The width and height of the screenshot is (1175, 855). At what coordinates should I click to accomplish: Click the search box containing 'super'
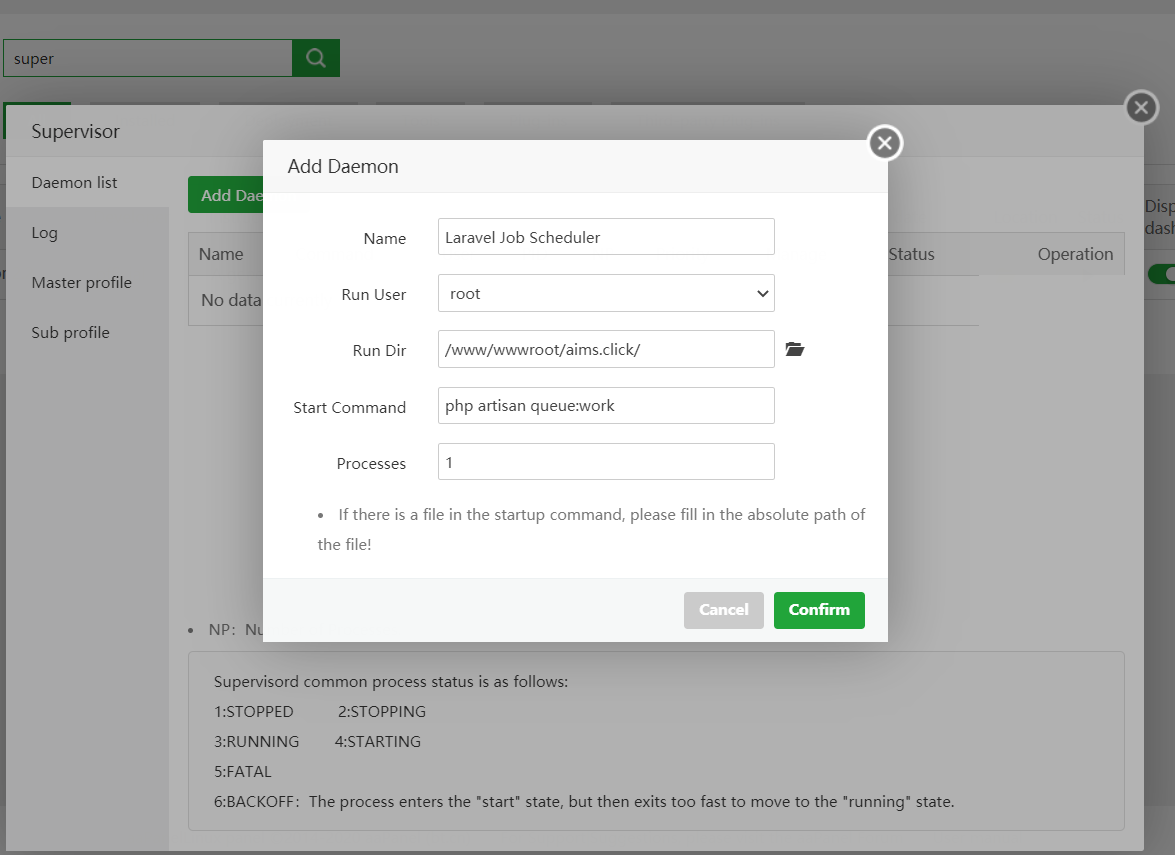148,58
